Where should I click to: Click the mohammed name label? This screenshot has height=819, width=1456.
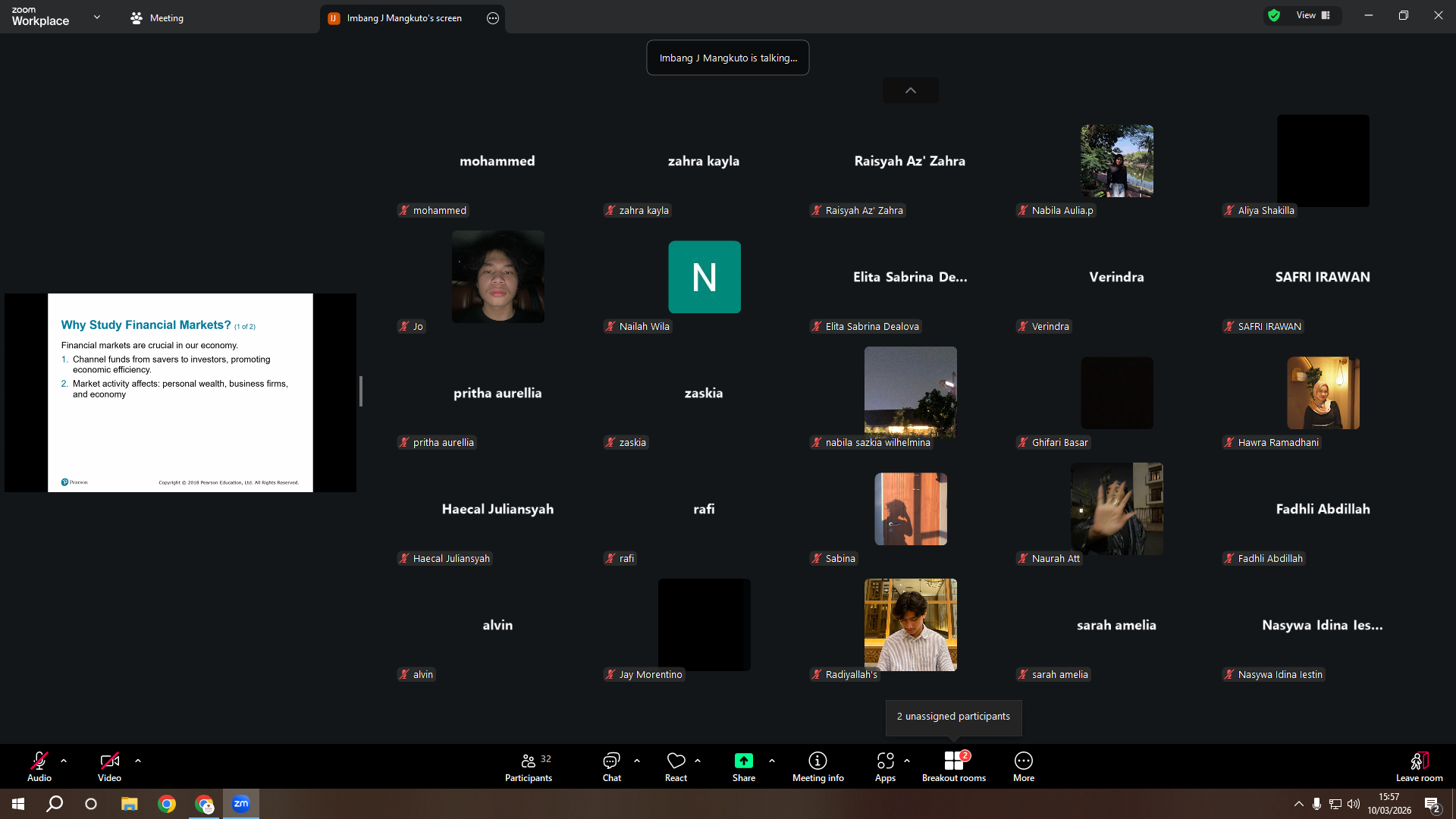pos(433,210)
